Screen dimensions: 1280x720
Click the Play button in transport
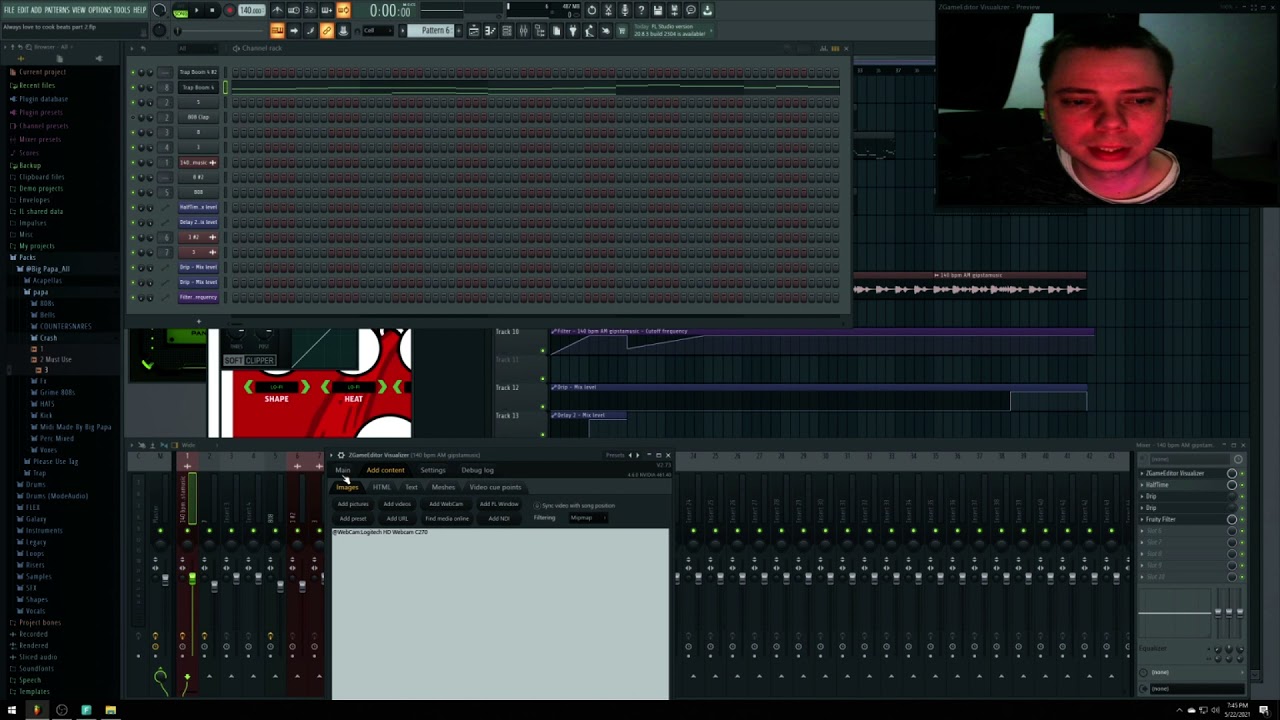tap(197, 10)
